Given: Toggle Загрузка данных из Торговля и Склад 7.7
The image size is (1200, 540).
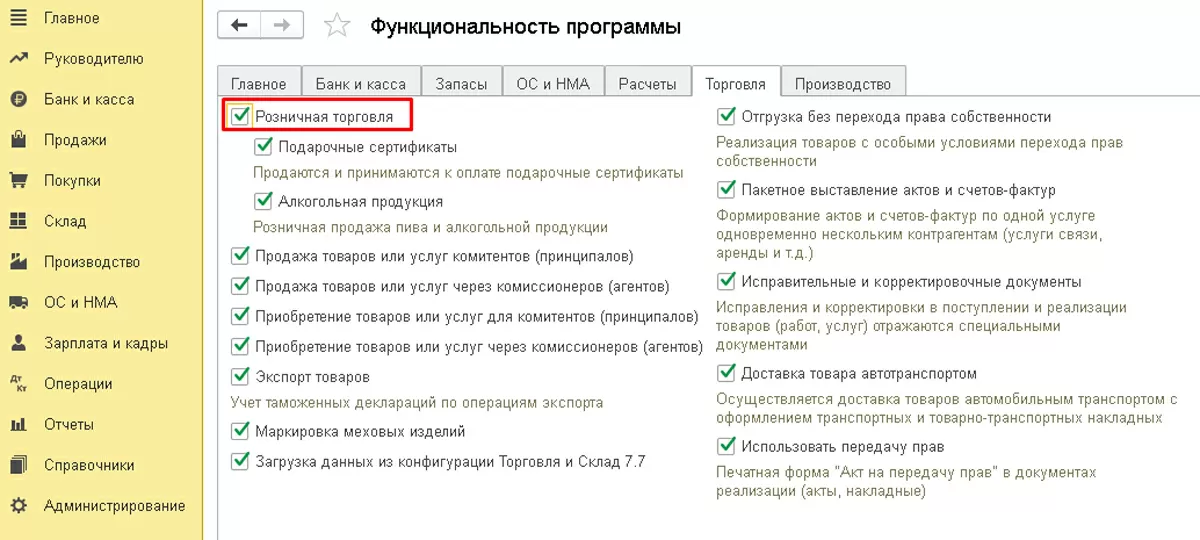Looking at the screenshot, I should tap(240, 461).
